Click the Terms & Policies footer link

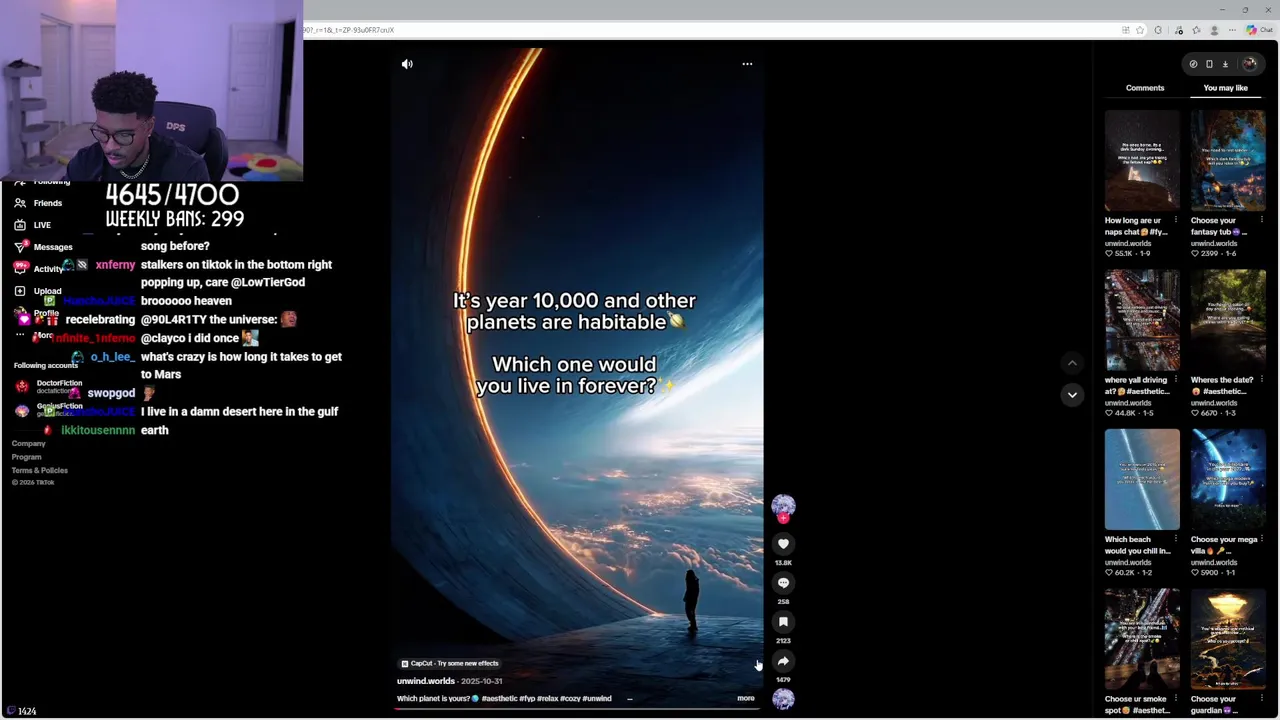[39, 470]
